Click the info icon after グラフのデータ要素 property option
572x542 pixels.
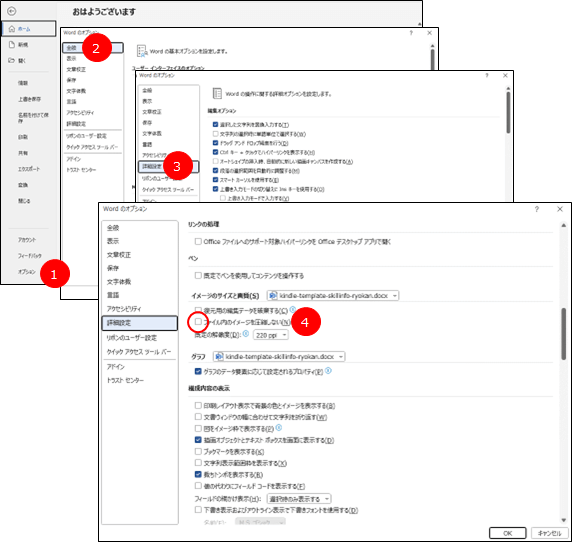coord(328,371)
